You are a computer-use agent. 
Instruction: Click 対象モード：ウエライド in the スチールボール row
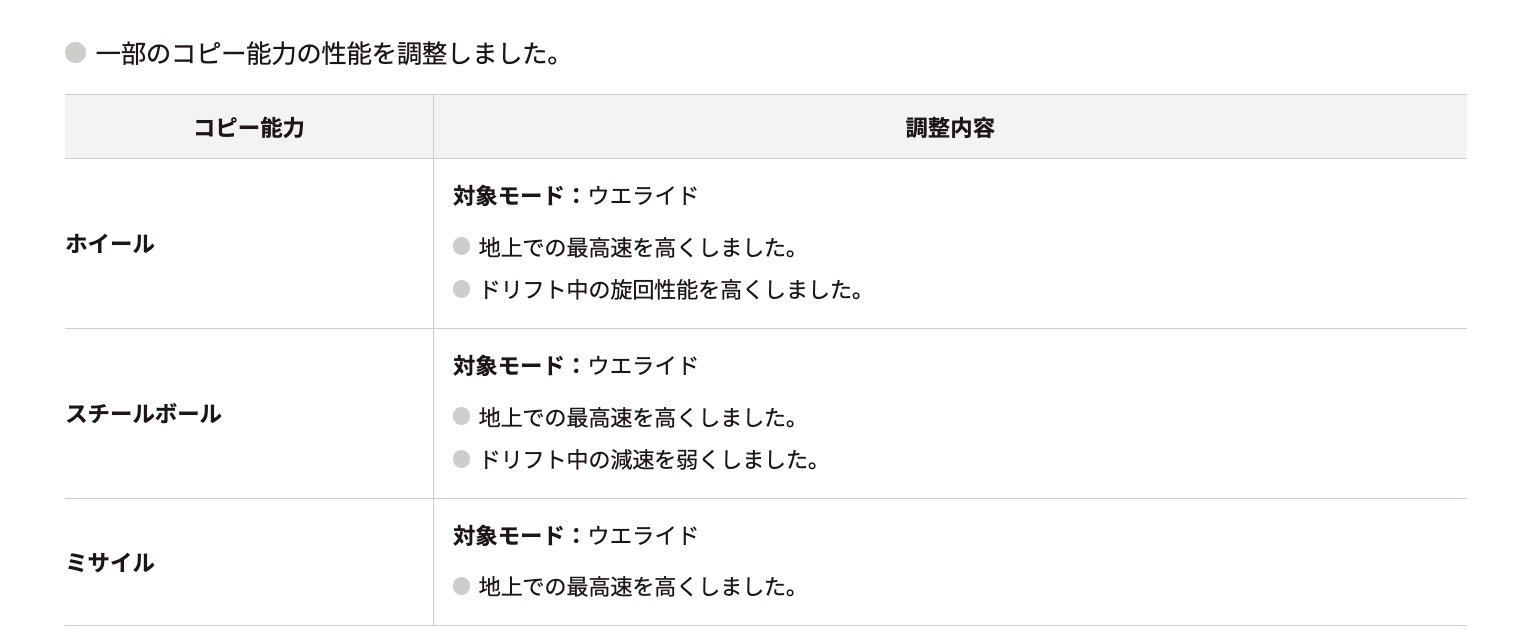coord(575,366)
